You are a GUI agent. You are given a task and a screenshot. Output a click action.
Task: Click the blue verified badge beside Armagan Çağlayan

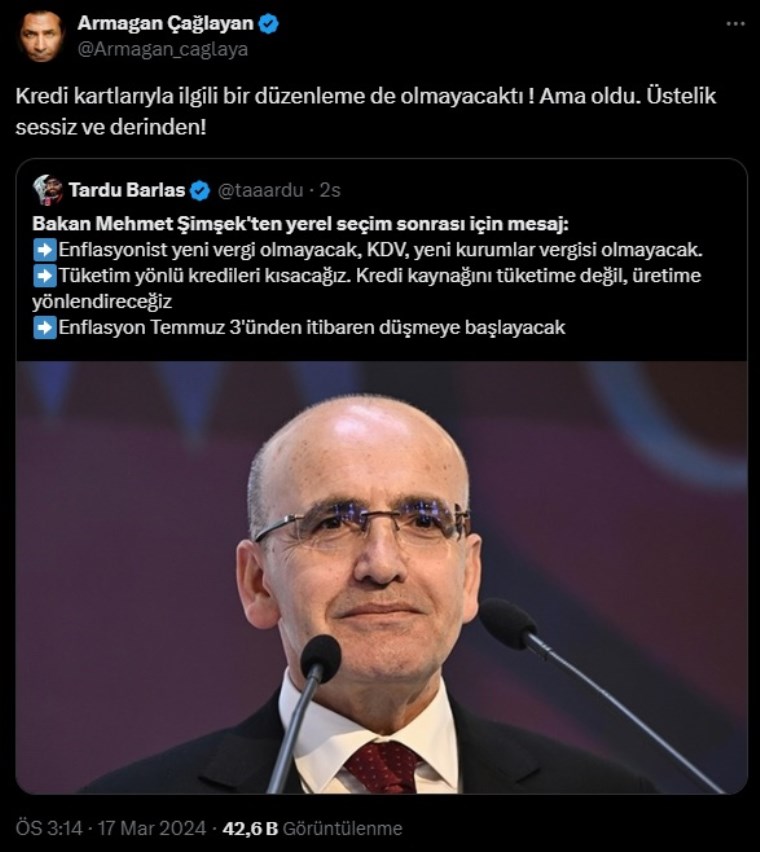tap(268, 23)
